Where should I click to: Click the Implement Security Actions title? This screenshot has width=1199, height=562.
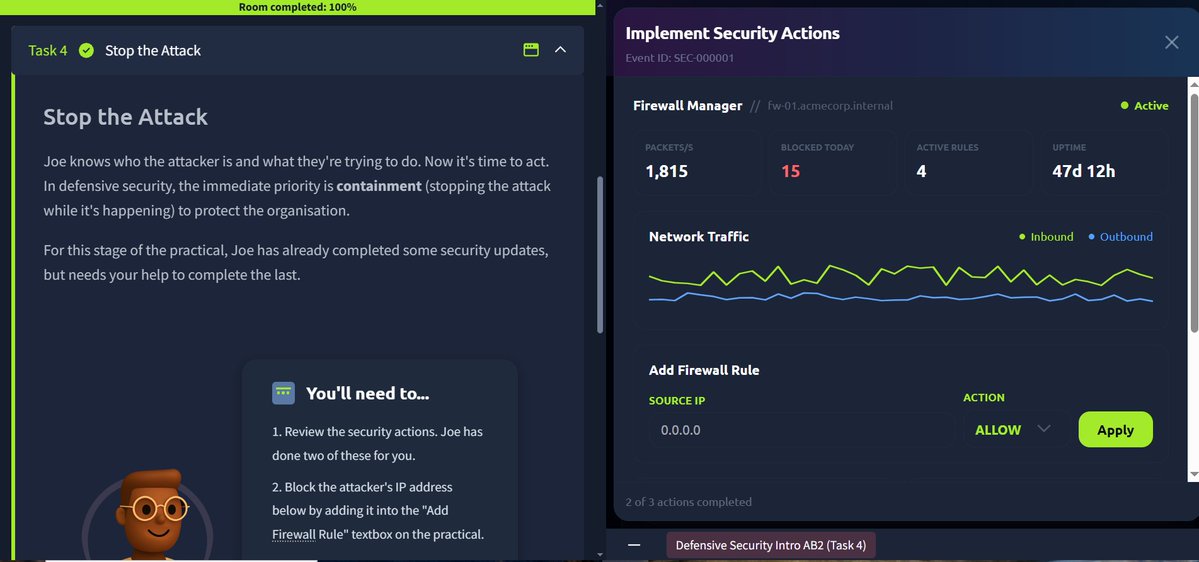tap(733, 33)
